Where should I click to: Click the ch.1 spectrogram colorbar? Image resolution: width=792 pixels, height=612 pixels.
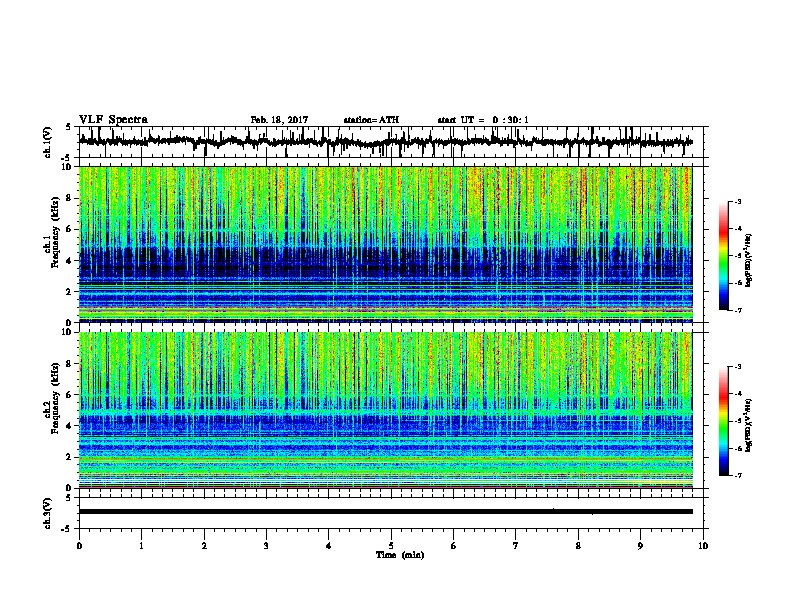pos(724,256)
